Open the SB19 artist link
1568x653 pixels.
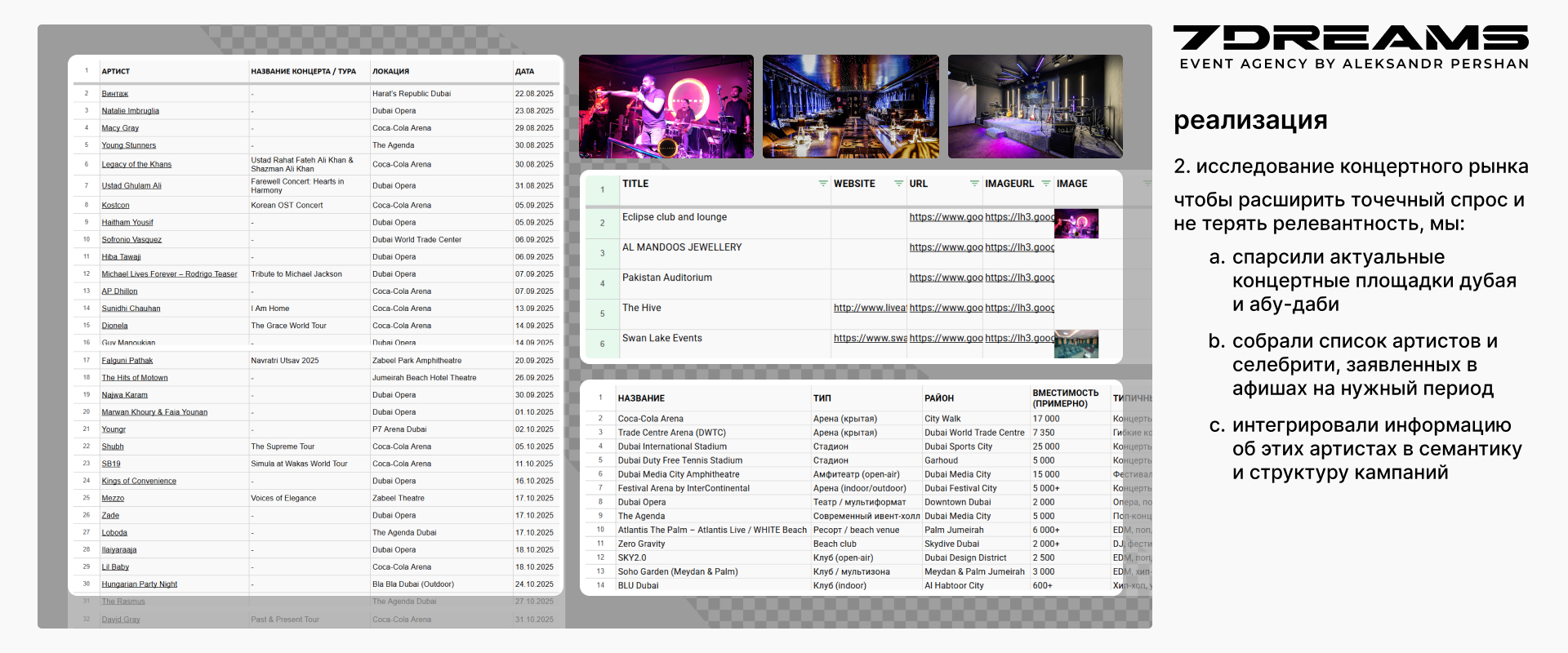click(x=111, y=464)
